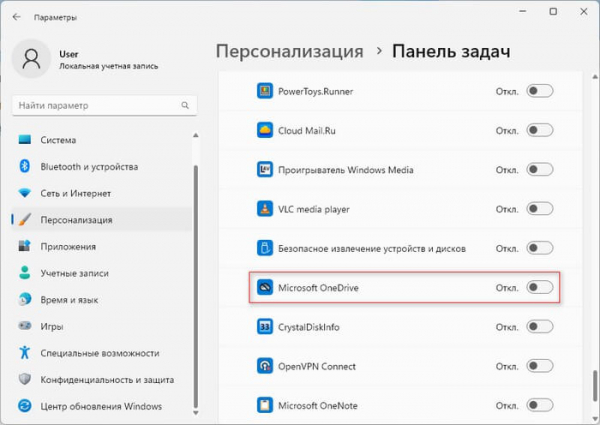Click the Windows Media player icon
600x425 pixels.
265,169
